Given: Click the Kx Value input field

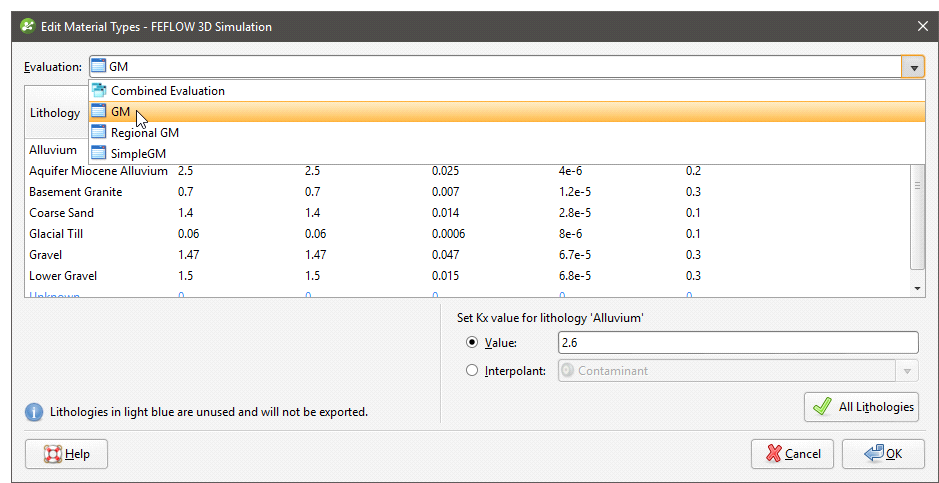Looking at the screenshot, I should coord(737,343).
